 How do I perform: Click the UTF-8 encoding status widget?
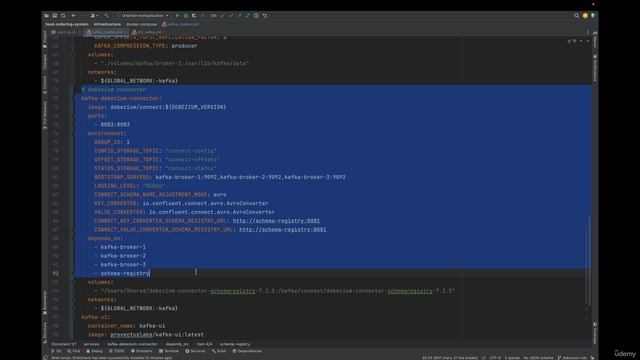click(495, 358)
